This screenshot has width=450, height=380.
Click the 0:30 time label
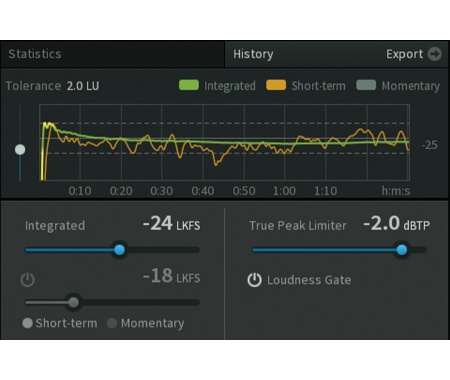coord(161,191)
